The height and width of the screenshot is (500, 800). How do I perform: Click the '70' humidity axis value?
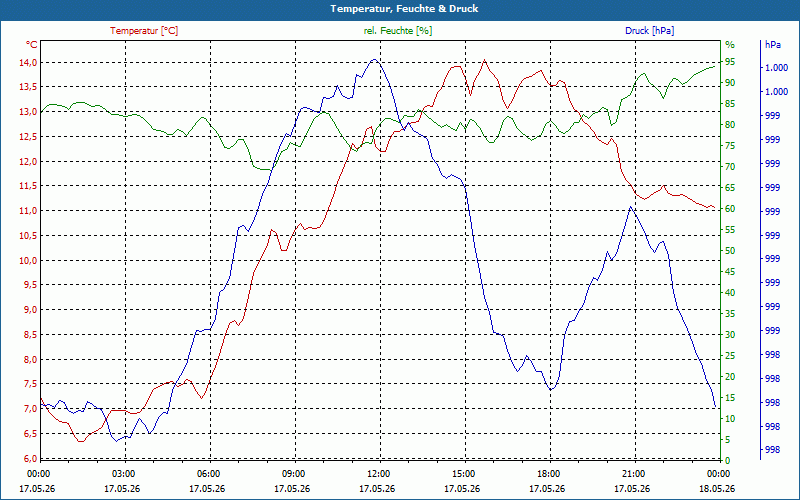730,167
